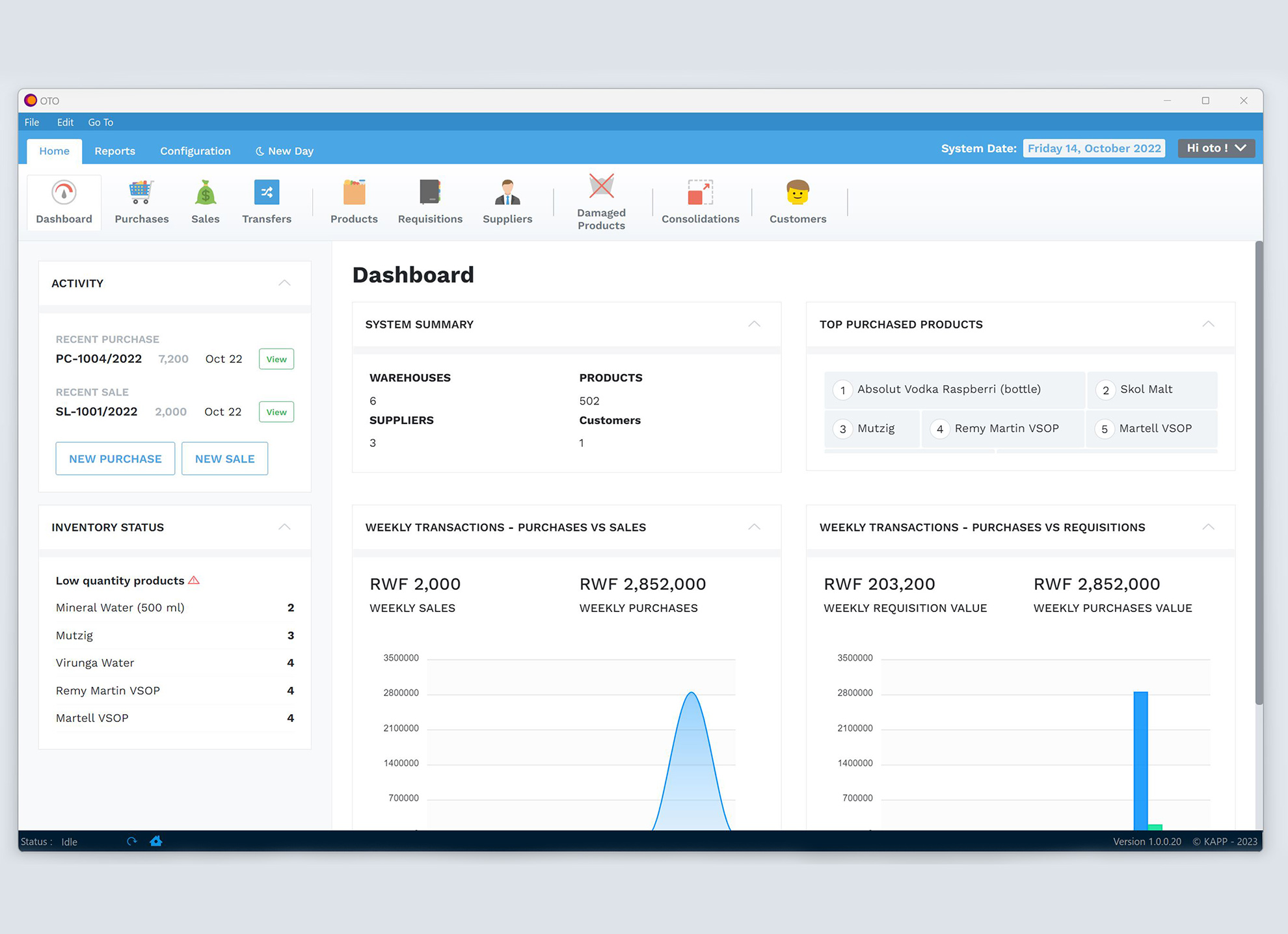
Task: Click the NEW PURCHASE button
Action: [x=115, y=459]
